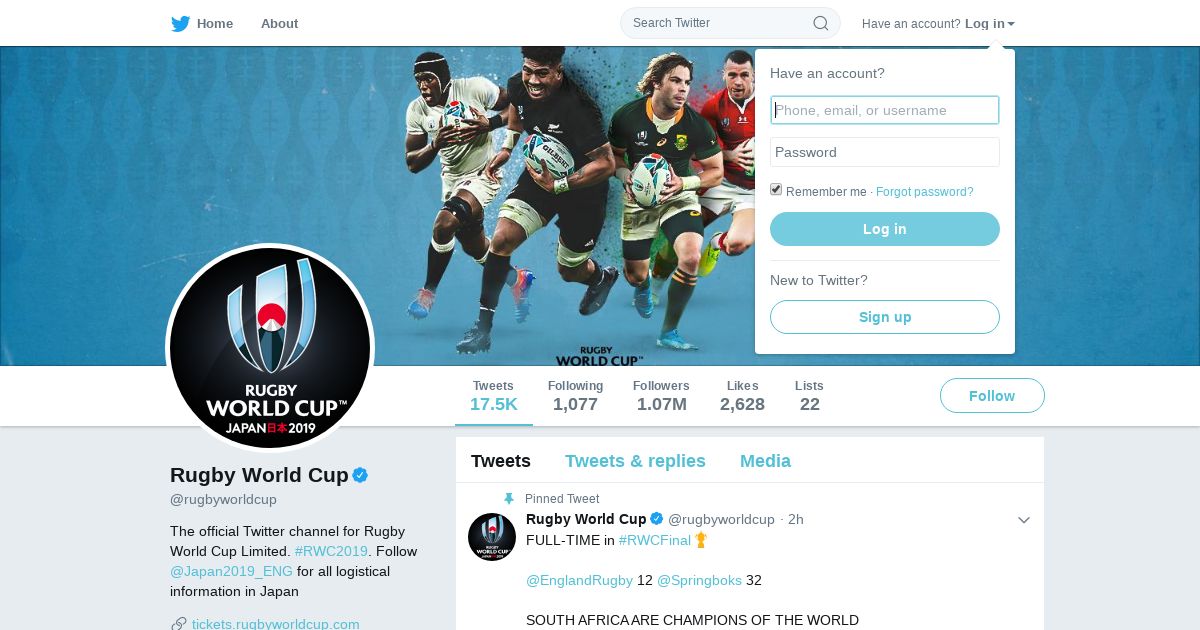Toggle the Remember me checkbox
Screen dimensions: 1200x630
(776, 190)
